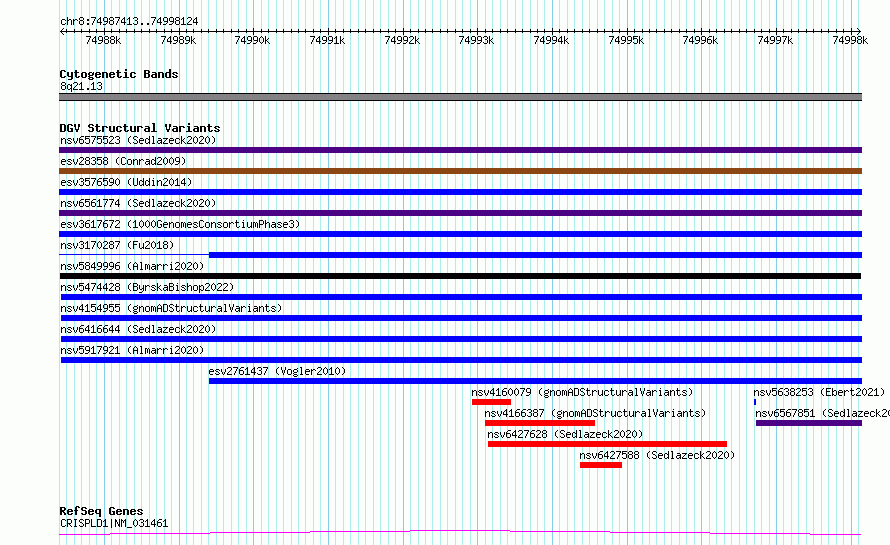
Task: Click the chr8:74987413..74998124 coordinate label
Action: 129,21
